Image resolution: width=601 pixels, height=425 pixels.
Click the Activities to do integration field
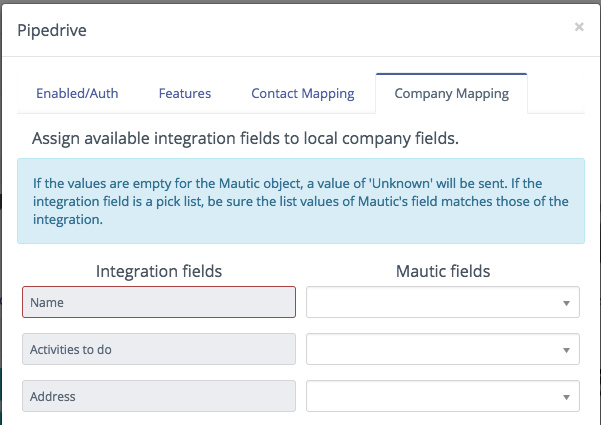pos(159,349)
